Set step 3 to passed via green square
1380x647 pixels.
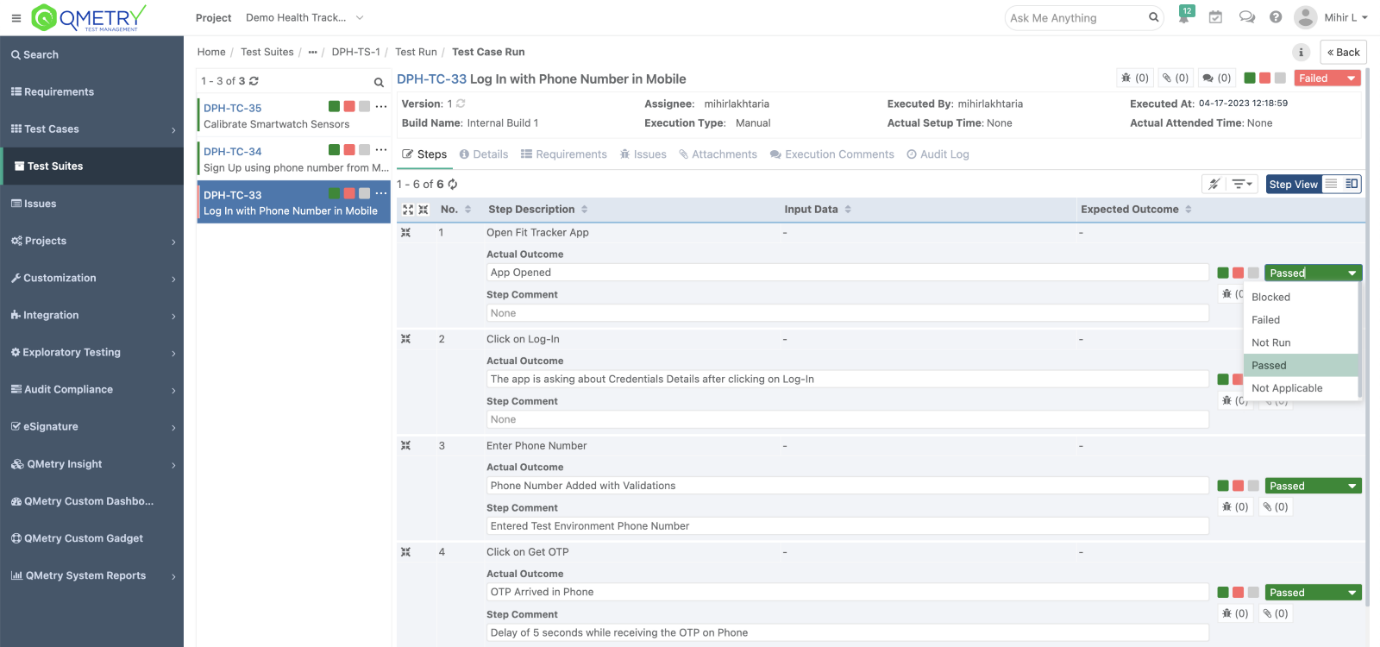[x=1223, y=486]
